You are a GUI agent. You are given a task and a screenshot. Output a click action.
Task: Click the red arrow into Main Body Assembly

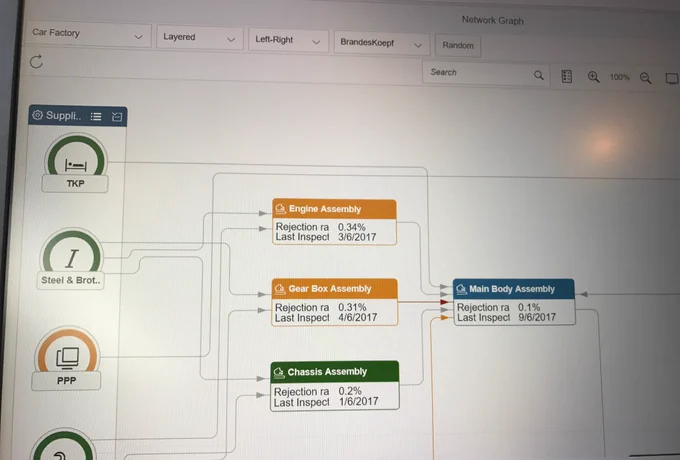(x=445, y=302)
